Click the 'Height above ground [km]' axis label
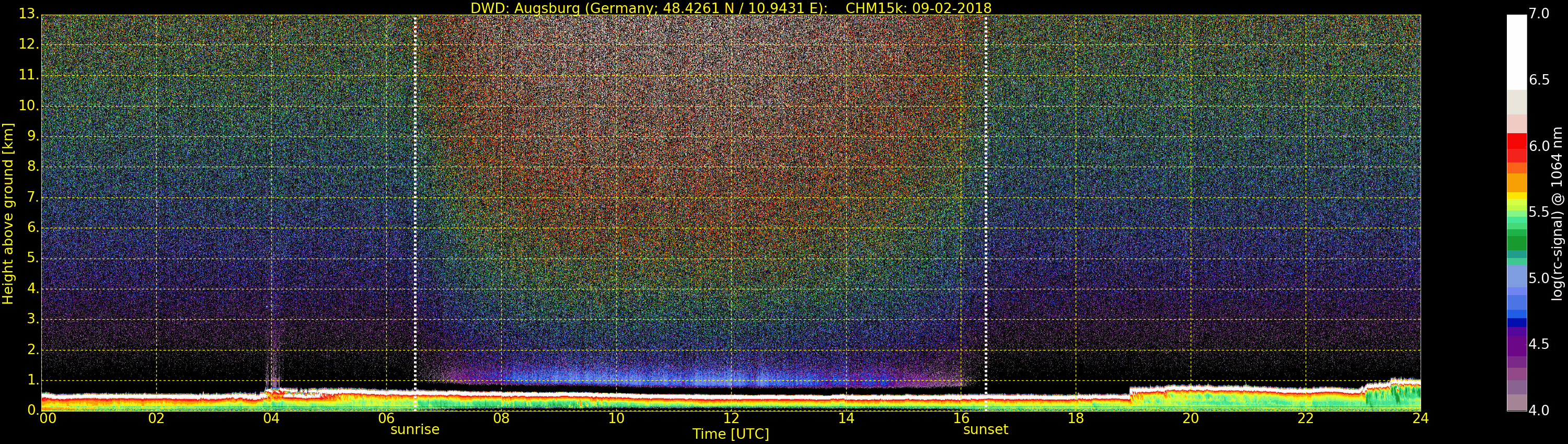The width and height of the screenshot is (1568, 444). click(8, 213)
